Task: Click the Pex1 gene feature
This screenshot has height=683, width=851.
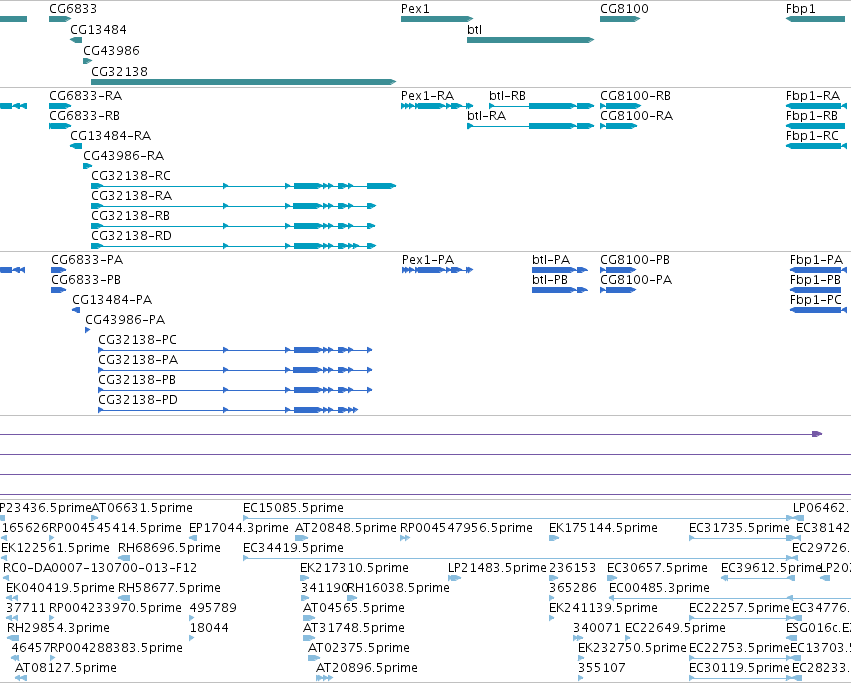Action: (x=437, y=19)
